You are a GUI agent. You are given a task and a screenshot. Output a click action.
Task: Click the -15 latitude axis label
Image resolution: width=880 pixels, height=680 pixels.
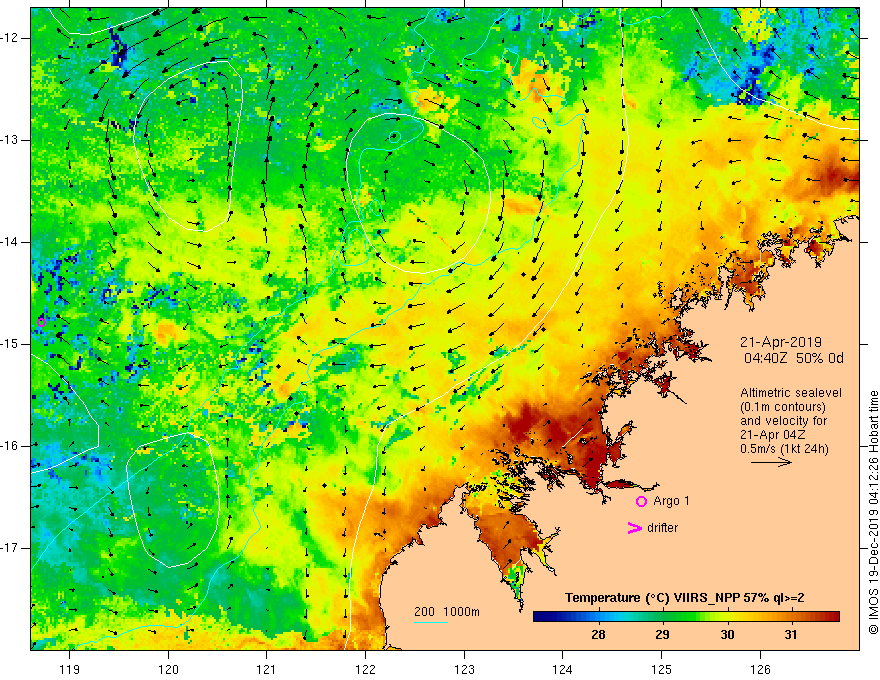(x=10, y=344)
